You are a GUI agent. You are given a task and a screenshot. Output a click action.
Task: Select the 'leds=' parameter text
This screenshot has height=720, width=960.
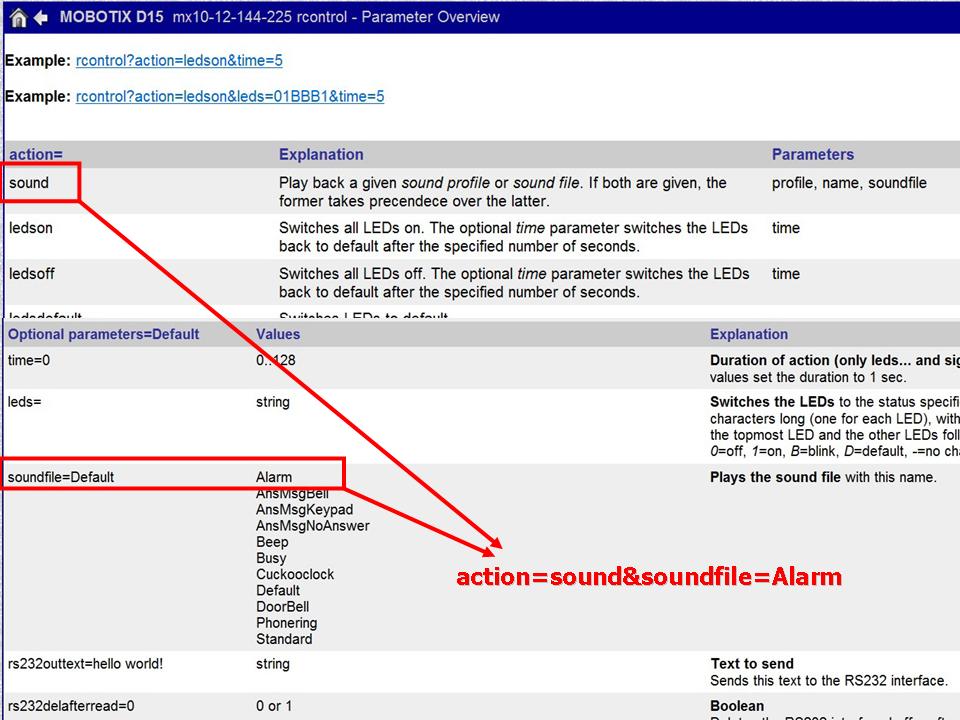[x=24, y=402]
